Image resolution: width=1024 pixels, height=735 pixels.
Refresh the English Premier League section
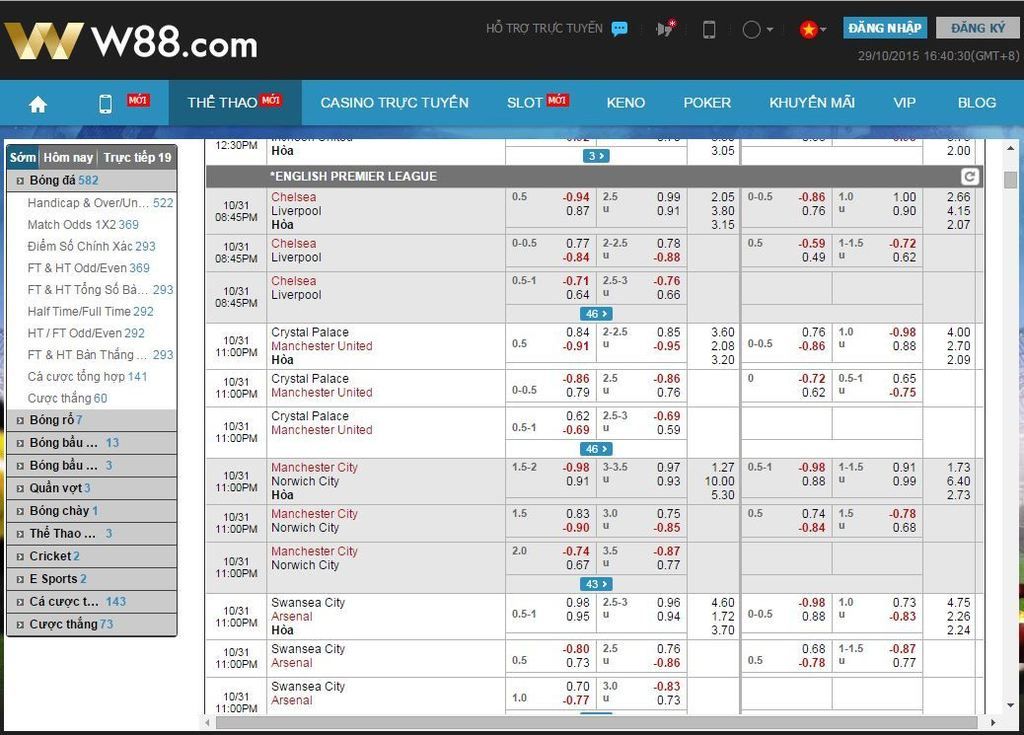point(970,176)
